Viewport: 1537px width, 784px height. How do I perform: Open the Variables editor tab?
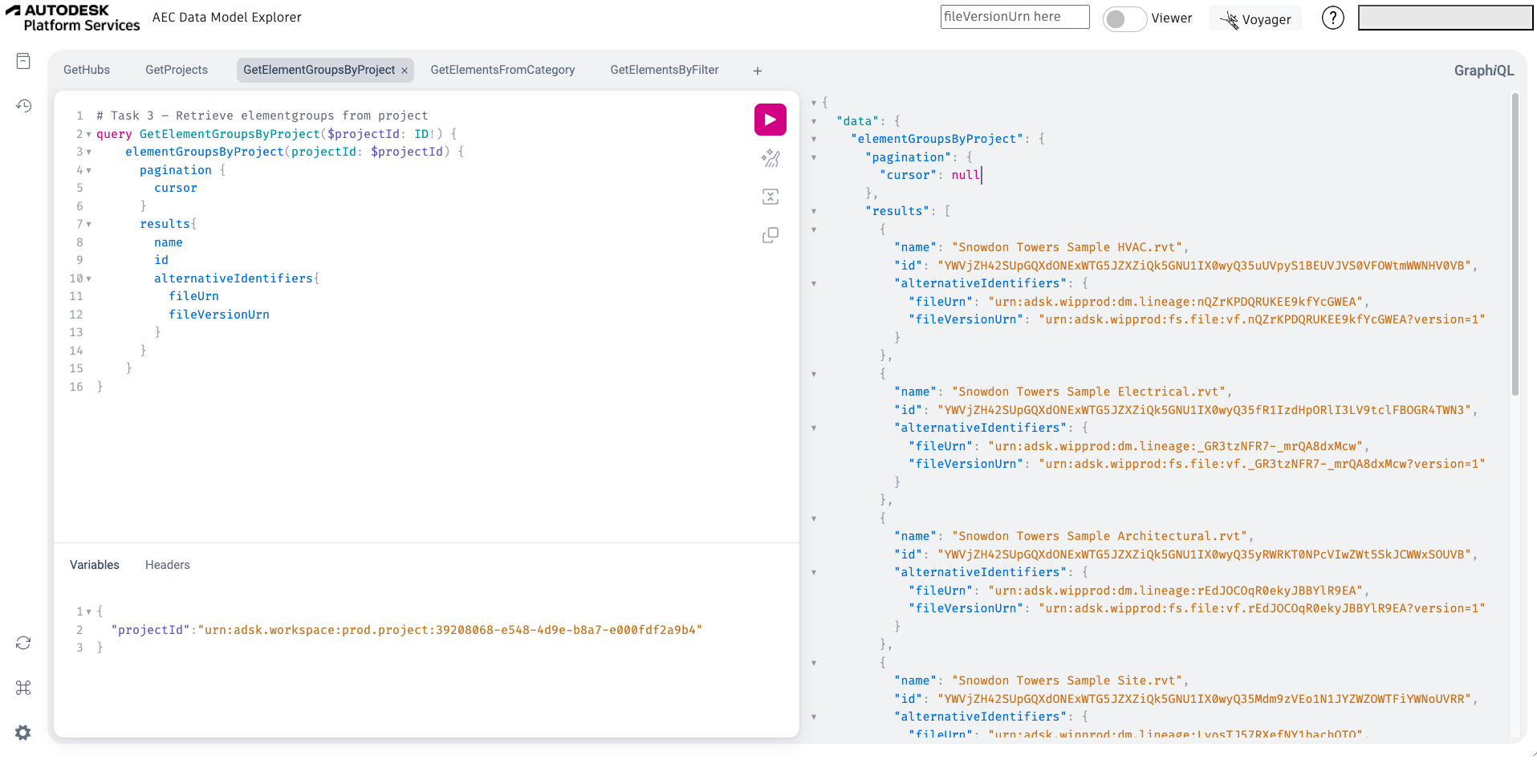tap(95, 565)
